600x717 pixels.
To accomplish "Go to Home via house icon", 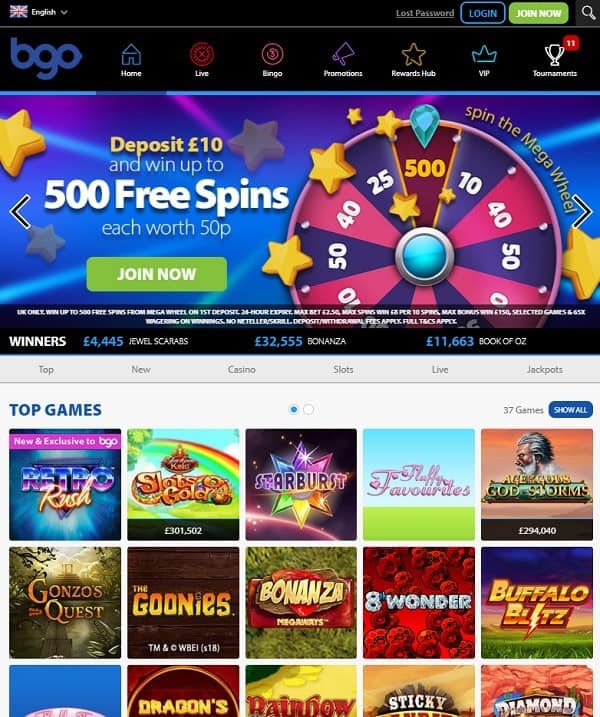I will coord(131,54).
